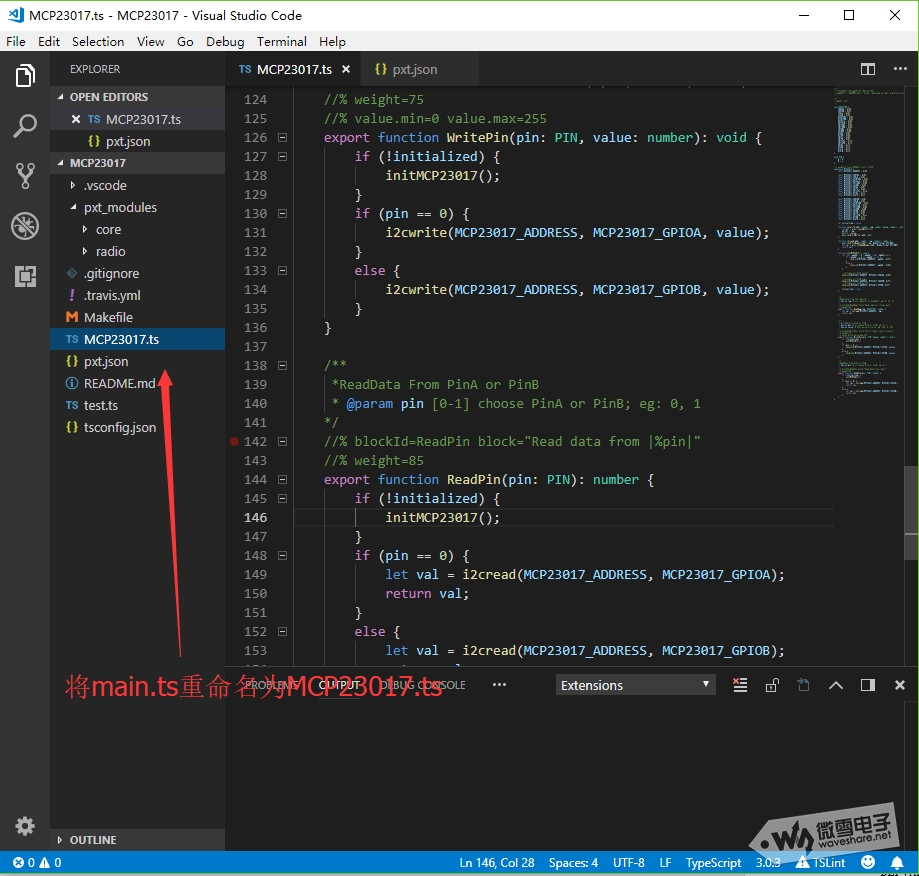
Task: Open README.md in the explorer
Action: point(119,383)
